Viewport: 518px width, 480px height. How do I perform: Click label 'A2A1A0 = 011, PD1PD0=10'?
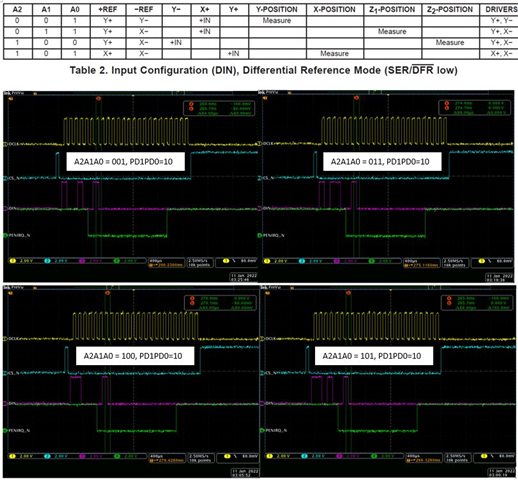point(382,162)
